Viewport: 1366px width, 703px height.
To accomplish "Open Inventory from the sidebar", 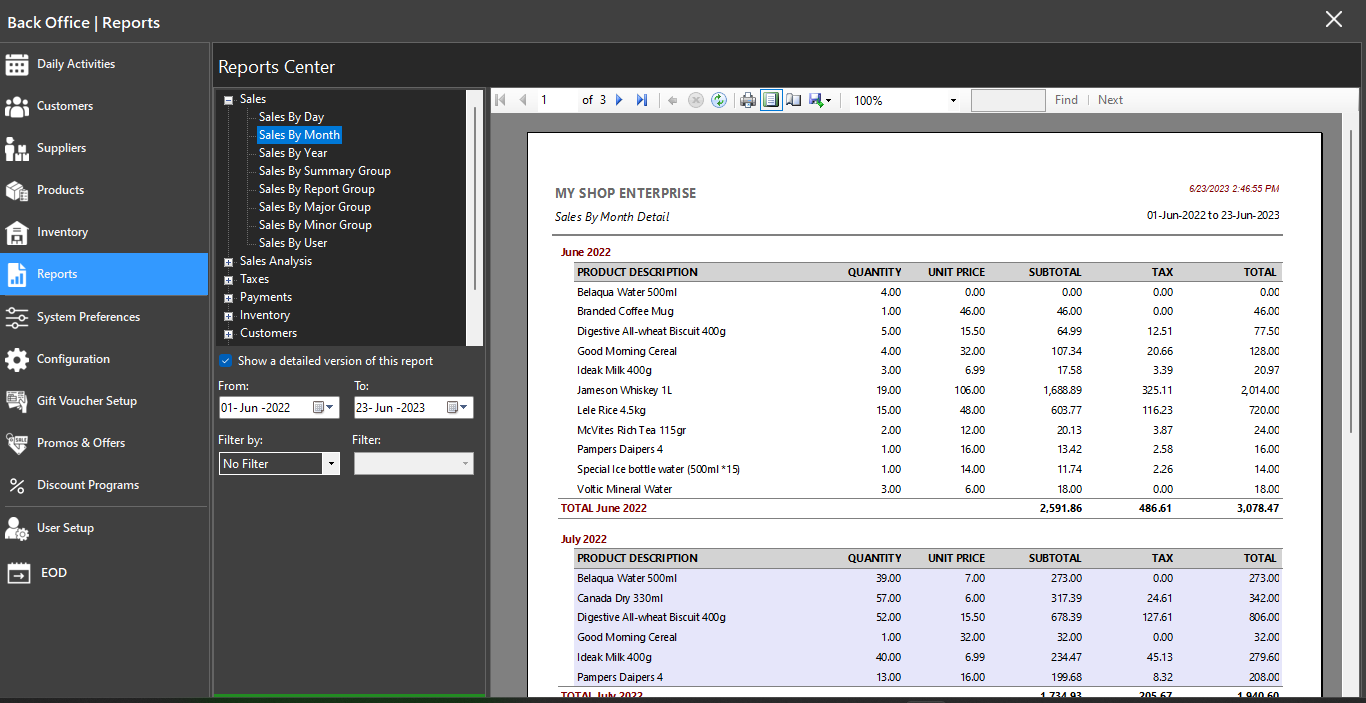I will click(x=62, y=232).
